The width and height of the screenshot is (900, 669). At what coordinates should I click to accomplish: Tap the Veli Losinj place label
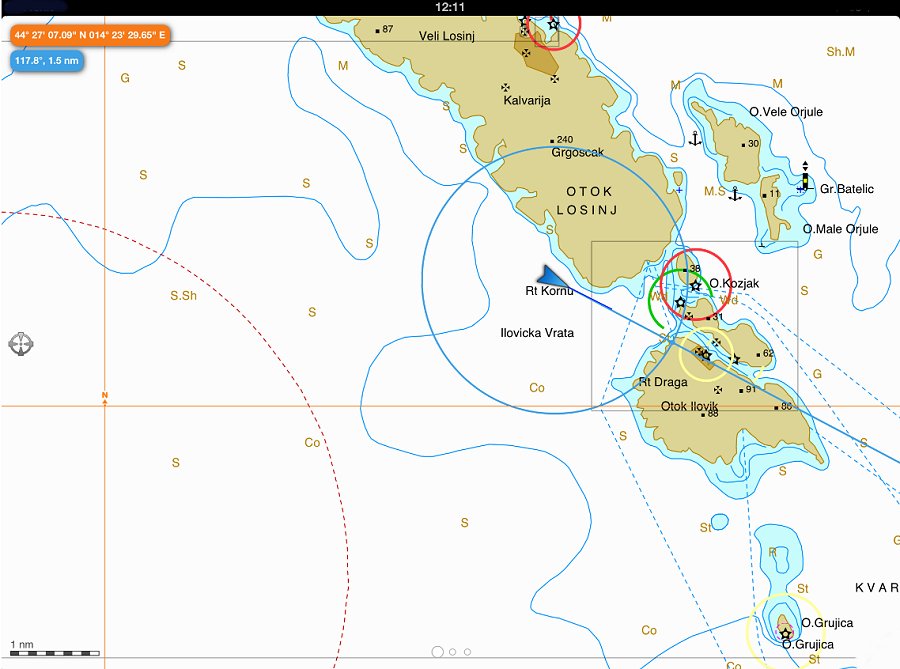click(x=448, y=35)
